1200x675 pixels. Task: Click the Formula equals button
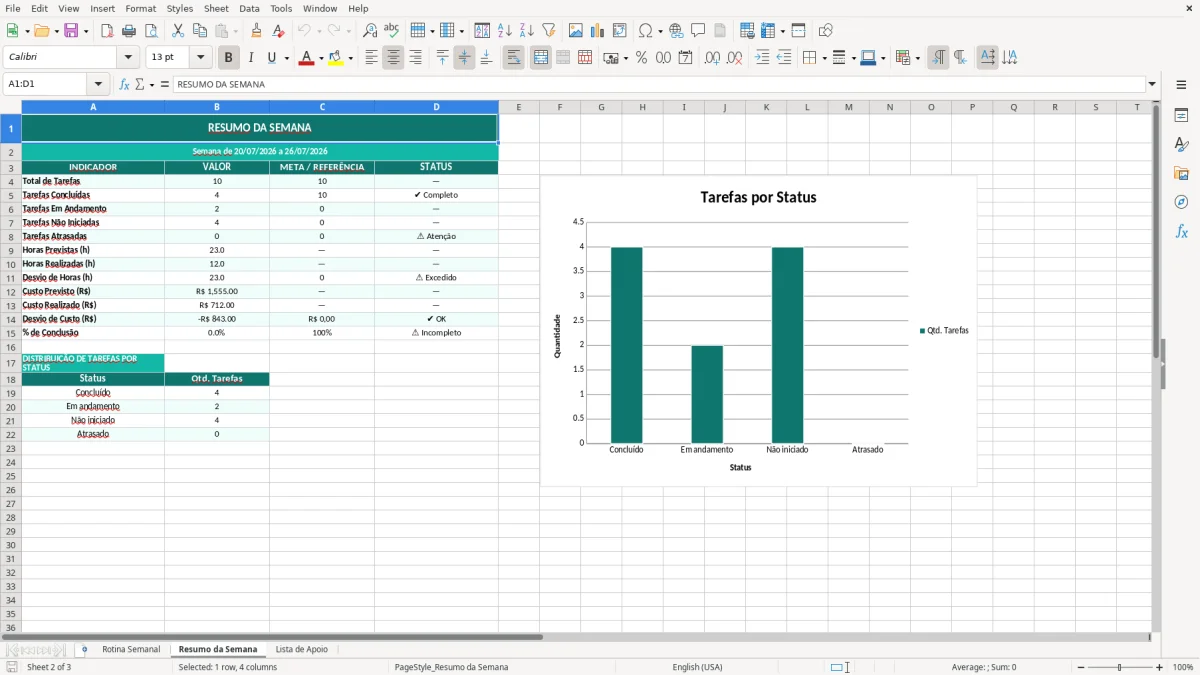point(165,84)
